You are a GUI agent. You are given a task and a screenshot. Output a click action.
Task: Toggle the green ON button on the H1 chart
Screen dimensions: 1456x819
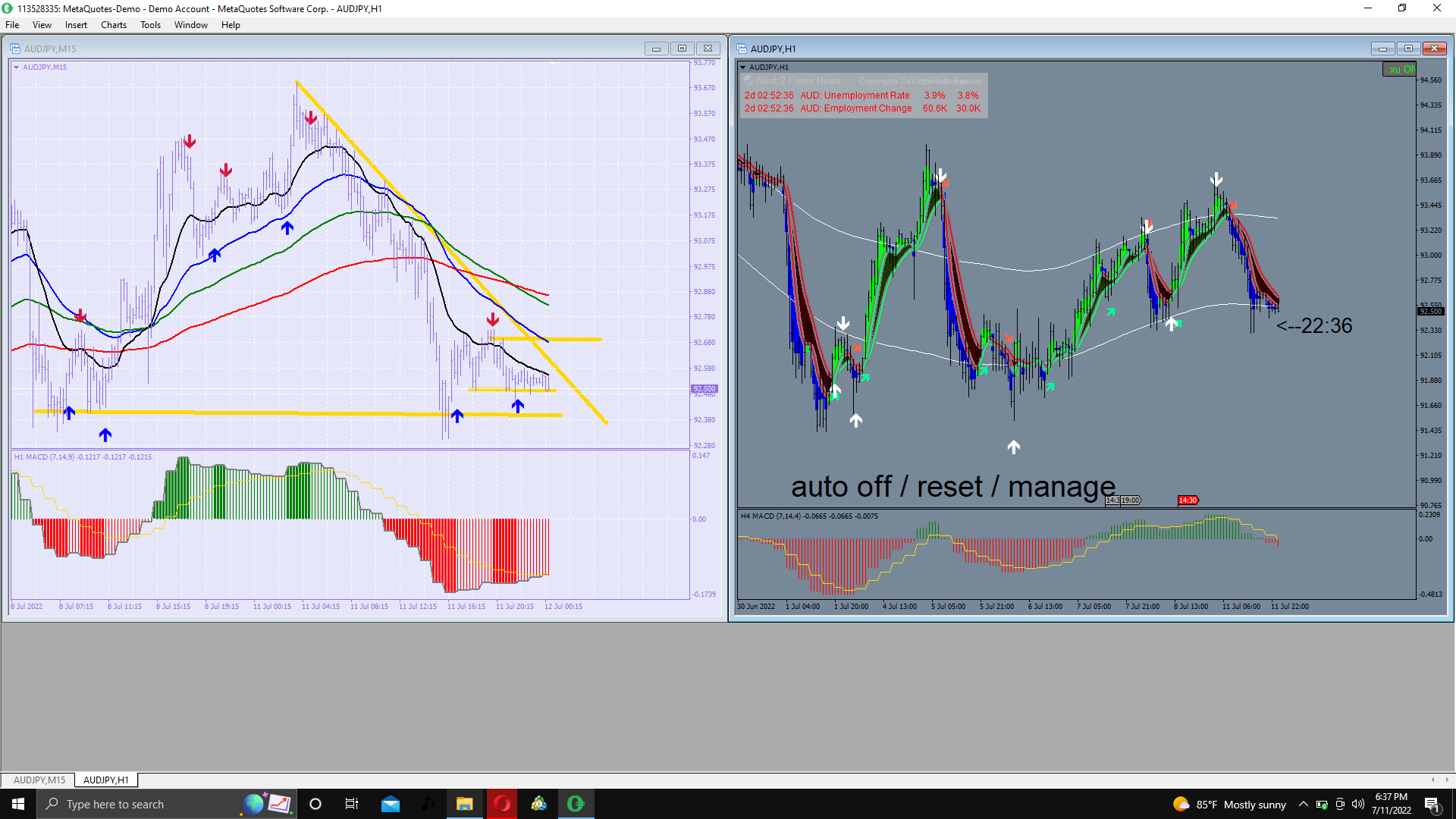coord(1400,69)
